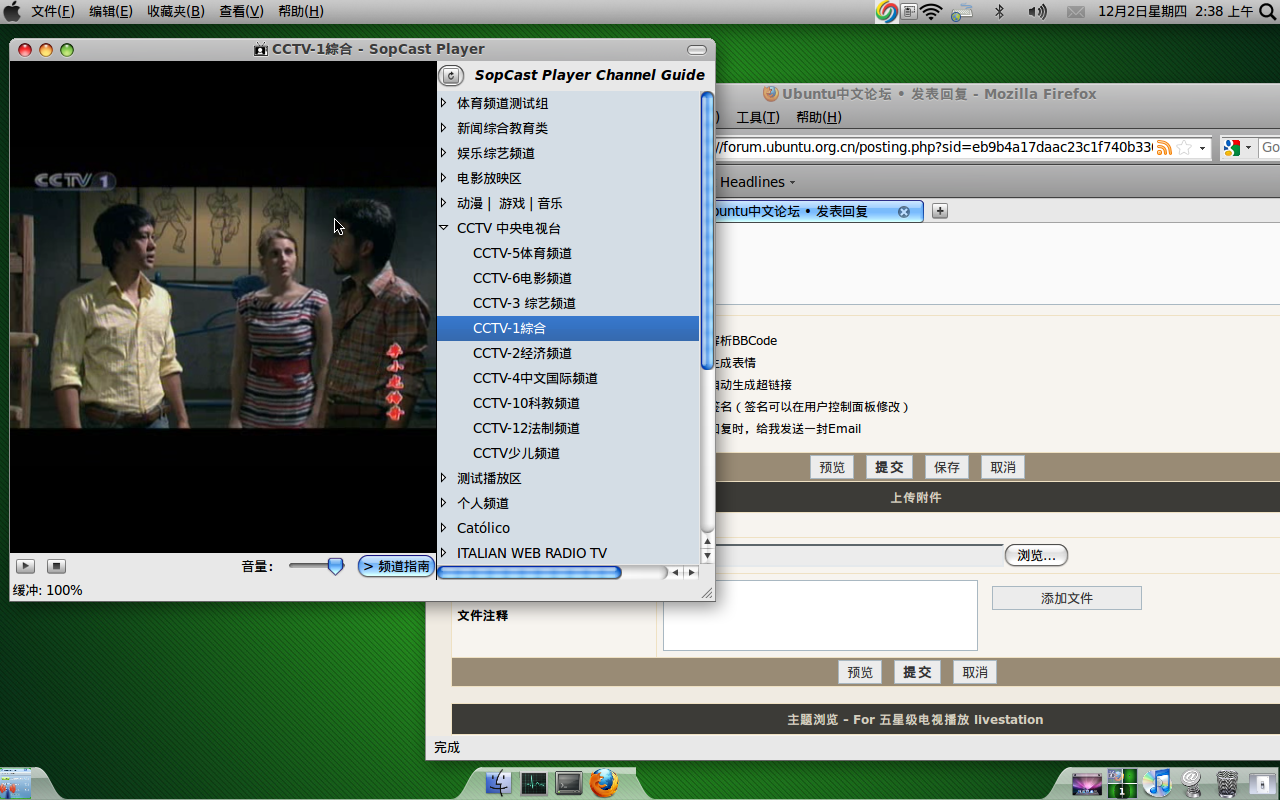Click the SopCast video playback area

click(x=223, y=306)
